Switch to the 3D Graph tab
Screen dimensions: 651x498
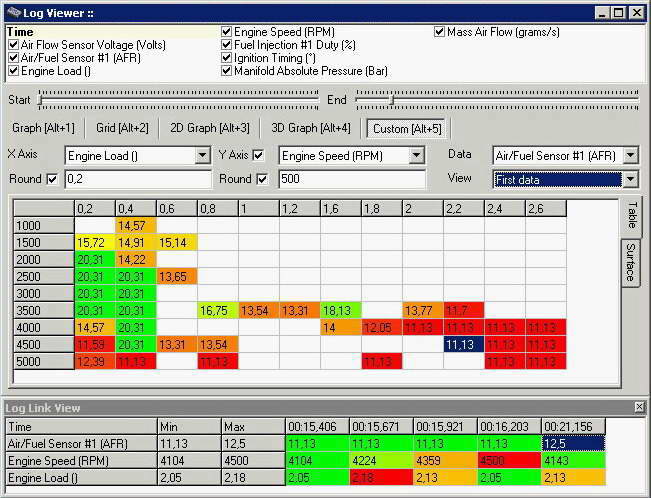tap(314, 128)
